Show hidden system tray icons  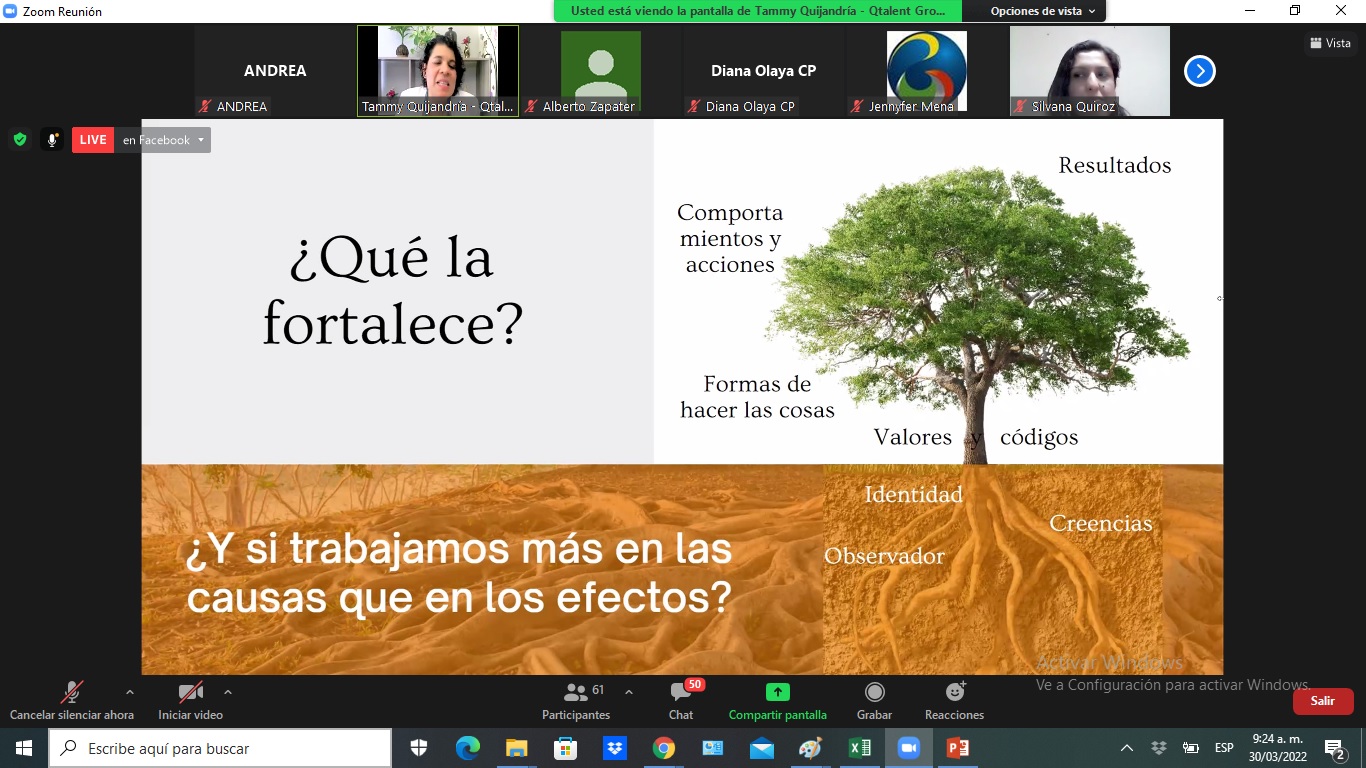pyautogui.click(x=1127, y=748)
